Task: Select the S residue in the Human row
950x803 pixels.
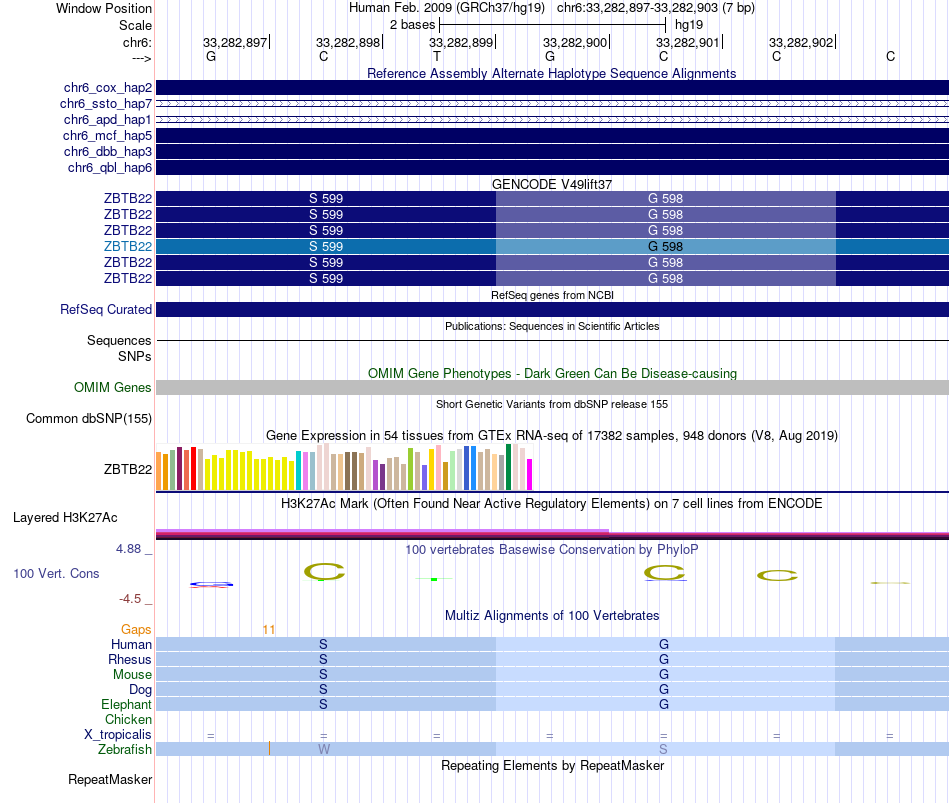Action: coord(323,644)
